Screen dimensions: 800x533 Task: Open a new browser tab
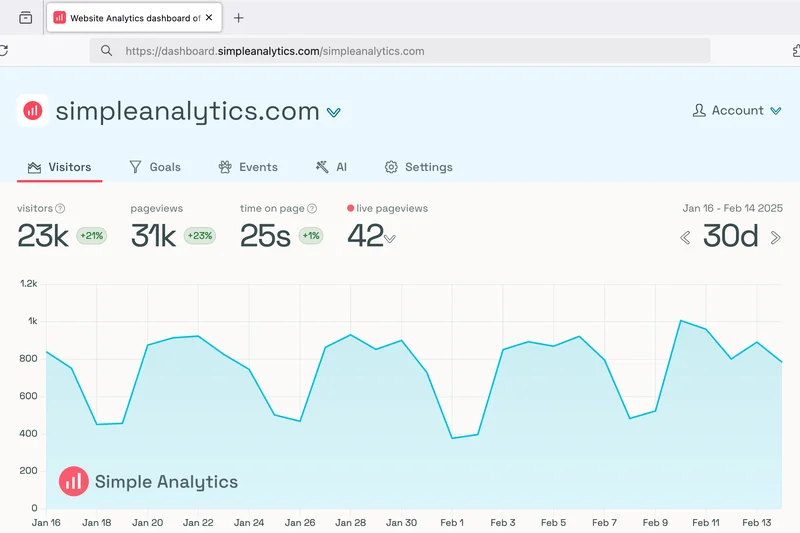238,18
